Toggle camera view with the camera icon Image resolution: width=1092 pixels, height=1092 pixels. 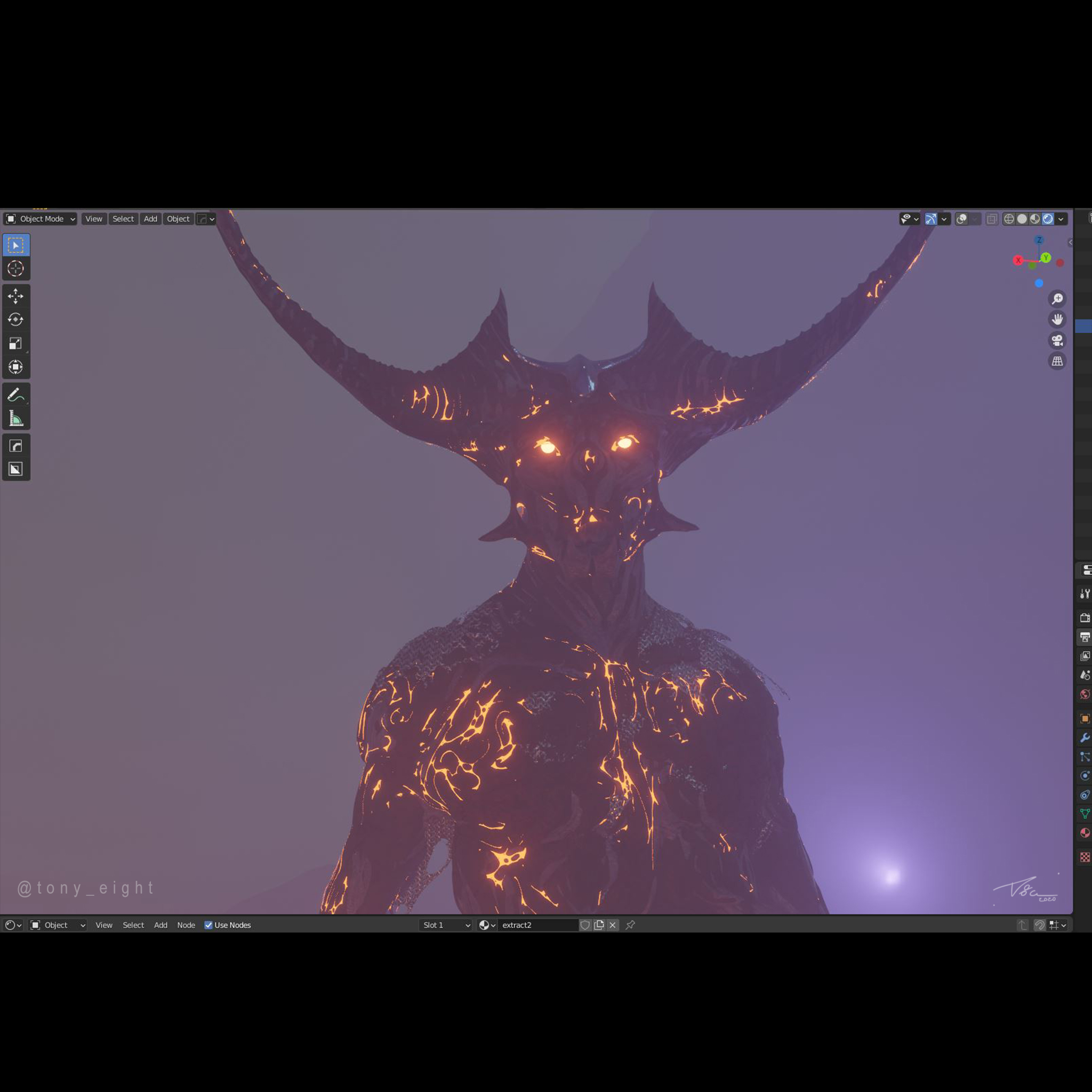(x=1057, y=340)
